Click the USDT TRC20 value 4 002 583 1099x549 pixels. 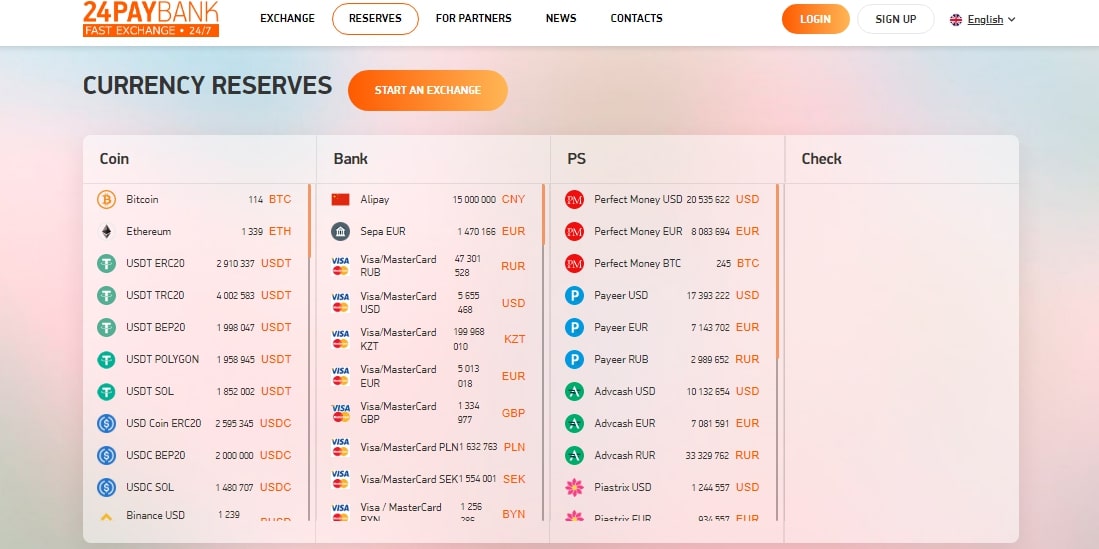tap(236, 296)
